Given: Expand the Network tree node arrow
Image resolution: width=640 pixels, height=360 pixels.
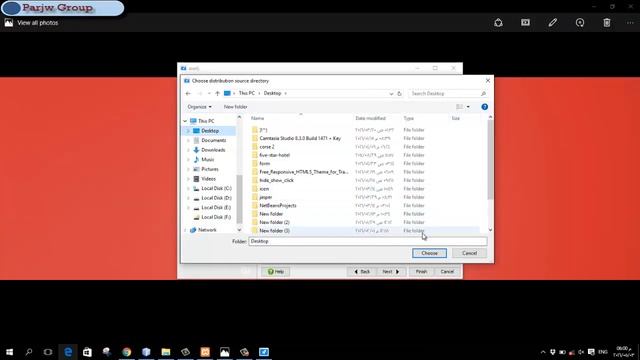Looking at the screenshot, I should point(185,230).
